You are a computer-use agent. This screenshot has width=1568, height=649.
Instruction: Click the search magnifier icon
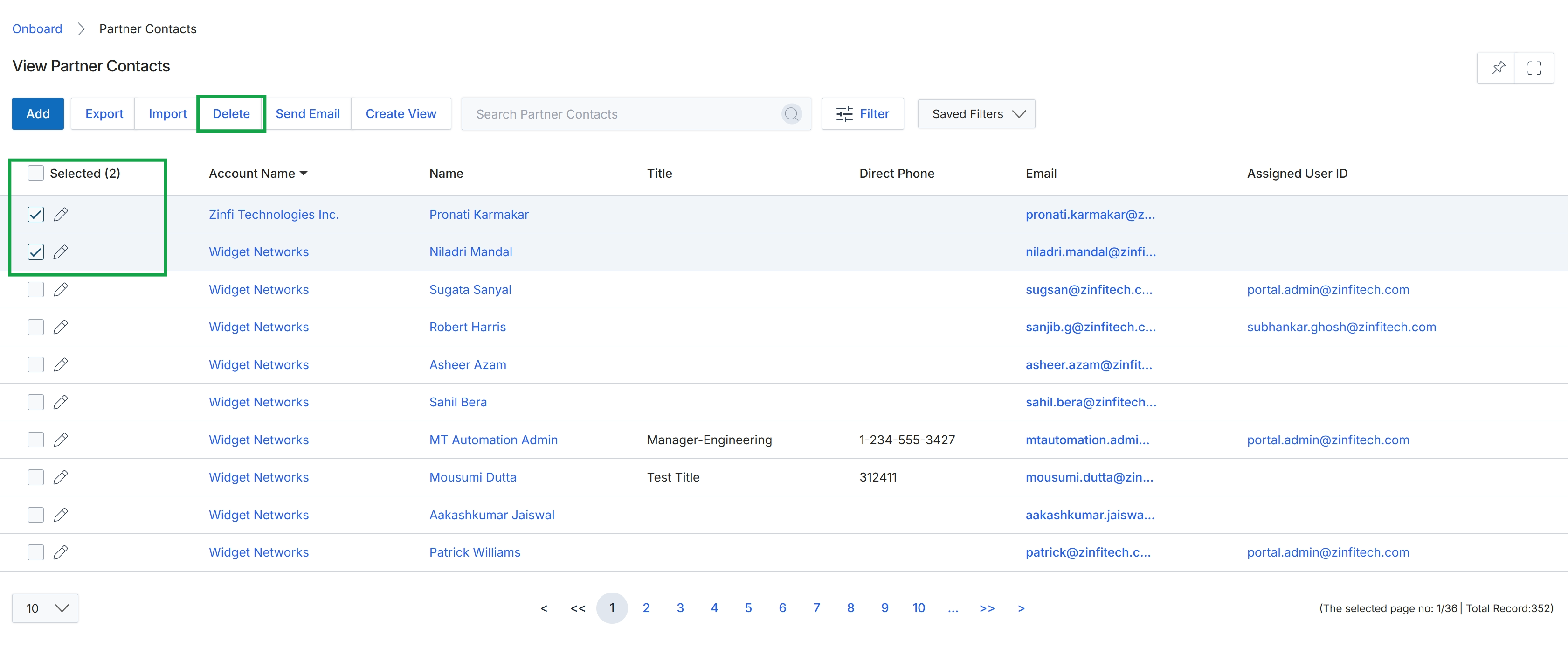(791, 114)
